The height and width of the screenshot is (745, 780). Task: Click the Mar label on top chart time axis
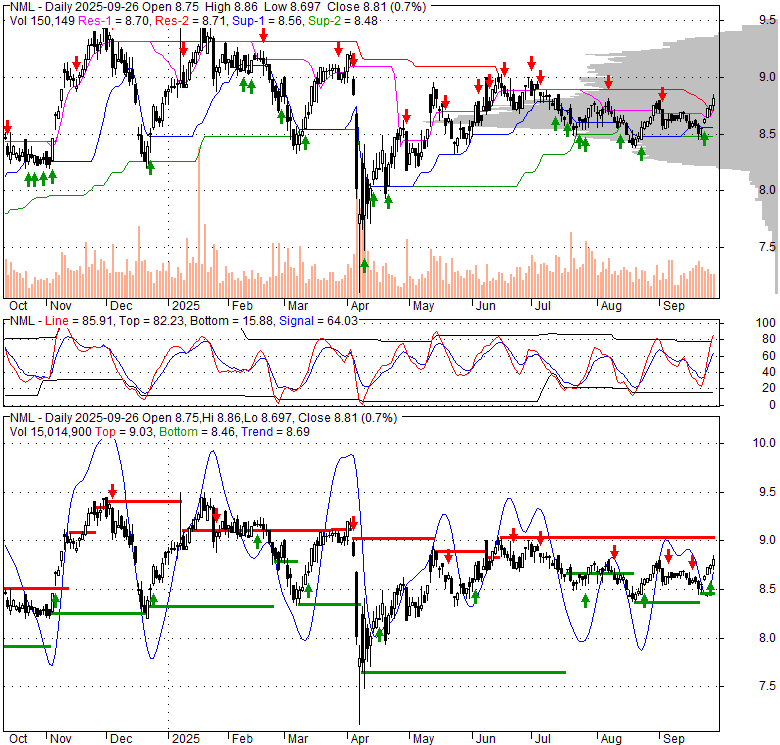point(297,306)
